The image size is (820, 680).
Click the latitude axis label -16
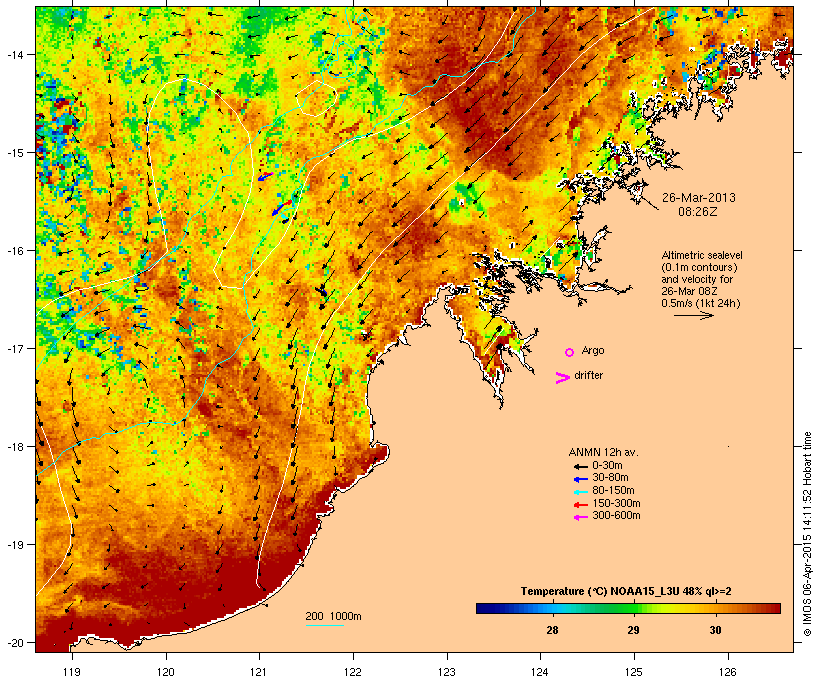pyautogui.click(x=15, y=251)
